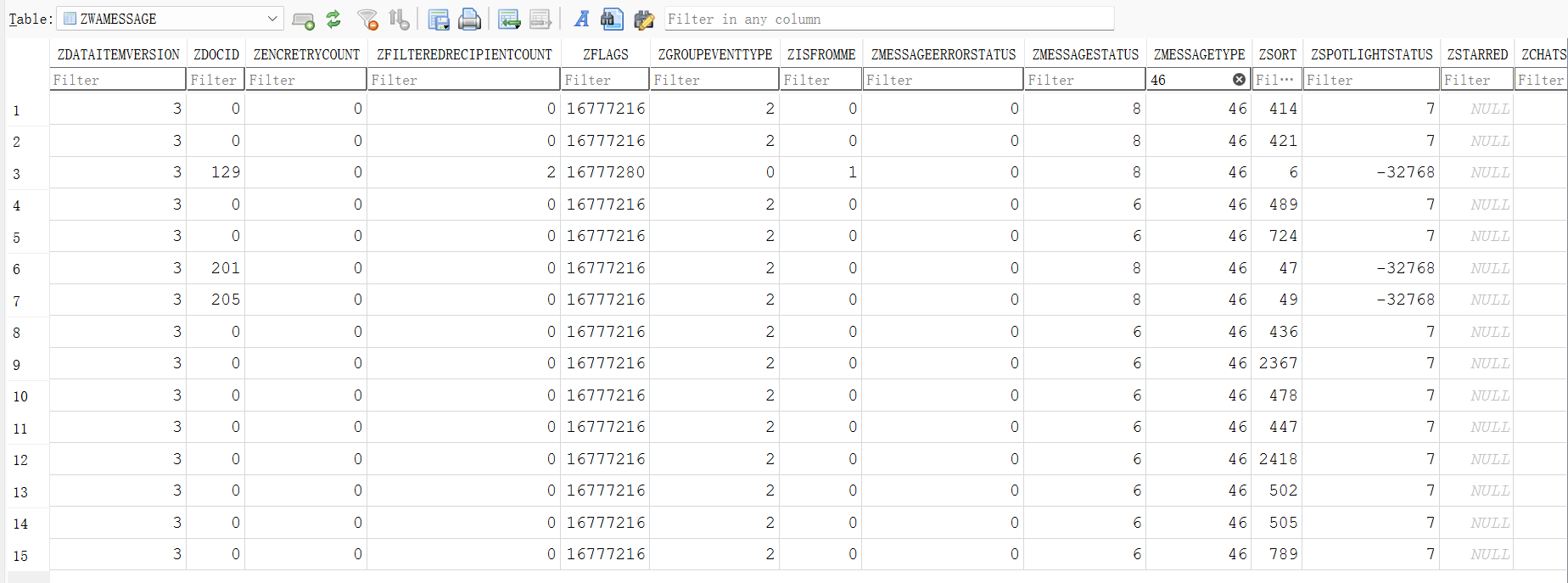Click ZDOCID cell with value 201
1568x583 pixels.
[216, 268]
